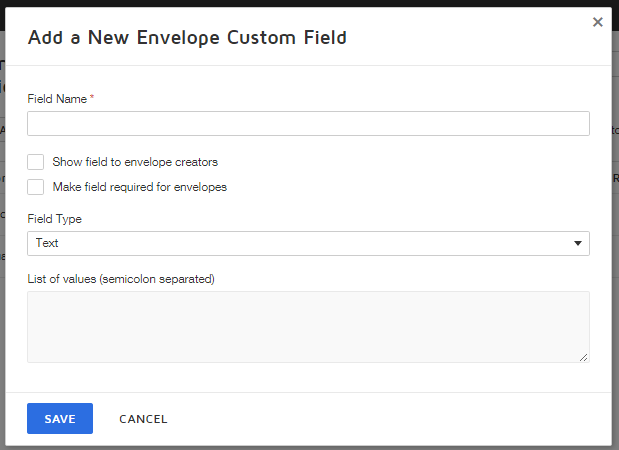Click the text area resize grip
Image resolution: width=619 pixels, height=450 pixels.
click(x=583, y=356)
